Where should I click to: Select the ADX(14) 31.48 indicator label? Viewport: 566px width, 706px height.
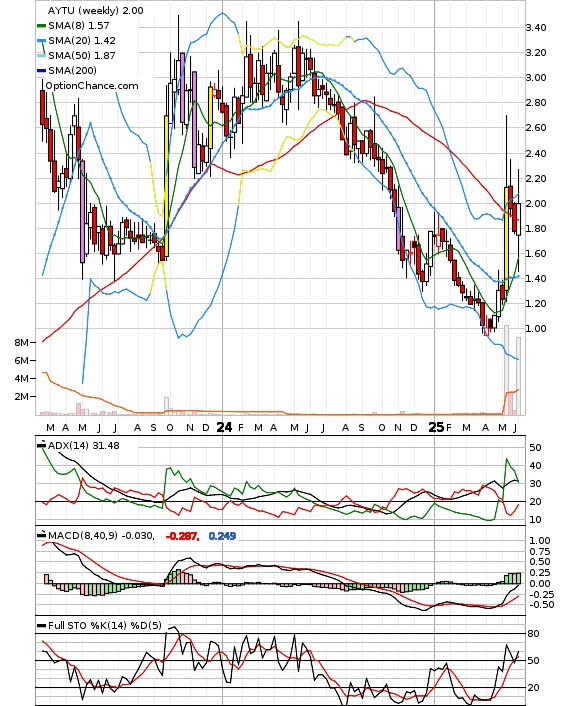coord(84,446)
